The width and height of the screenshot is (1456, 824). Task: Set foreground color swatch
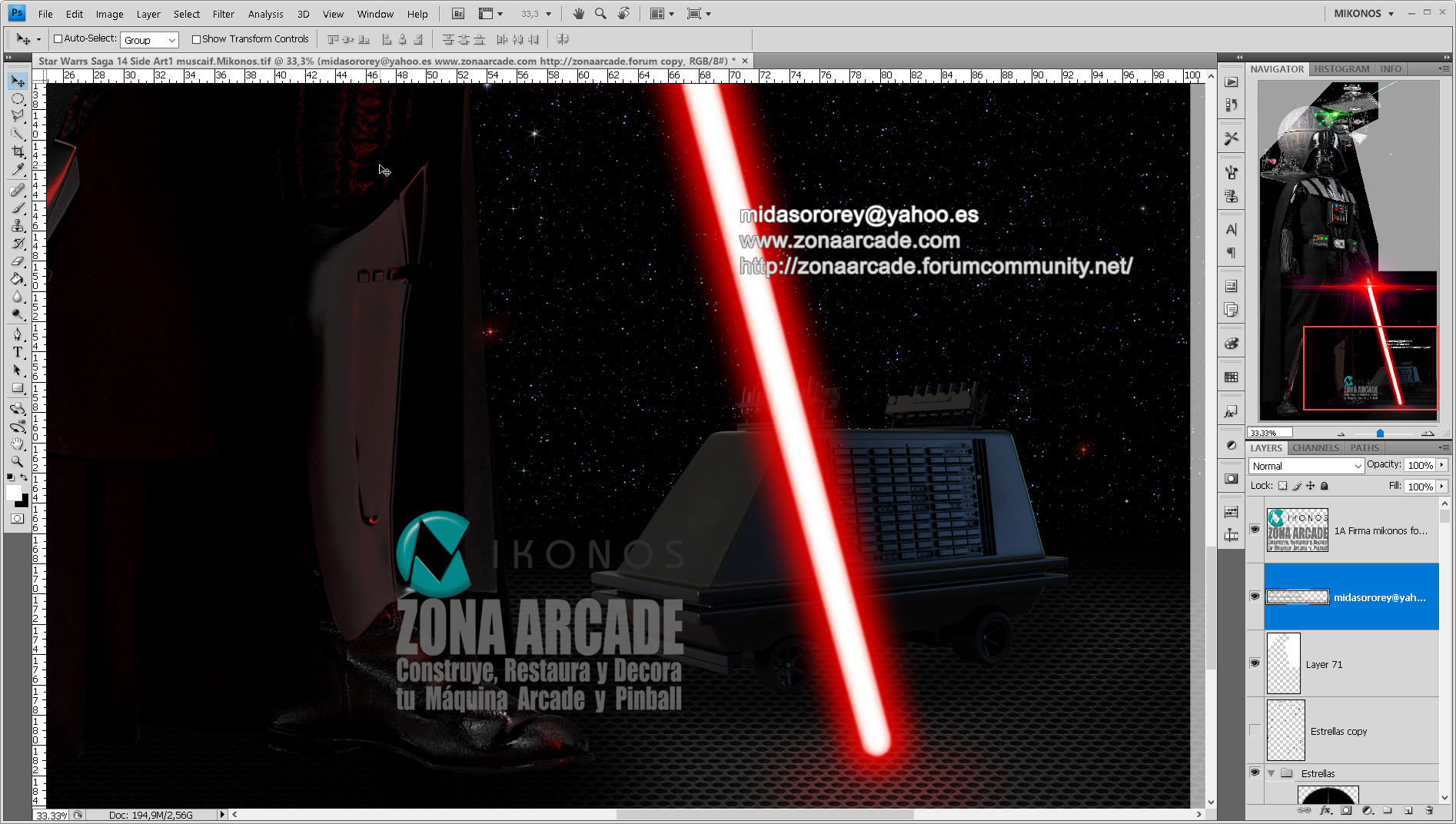point(13,493)
